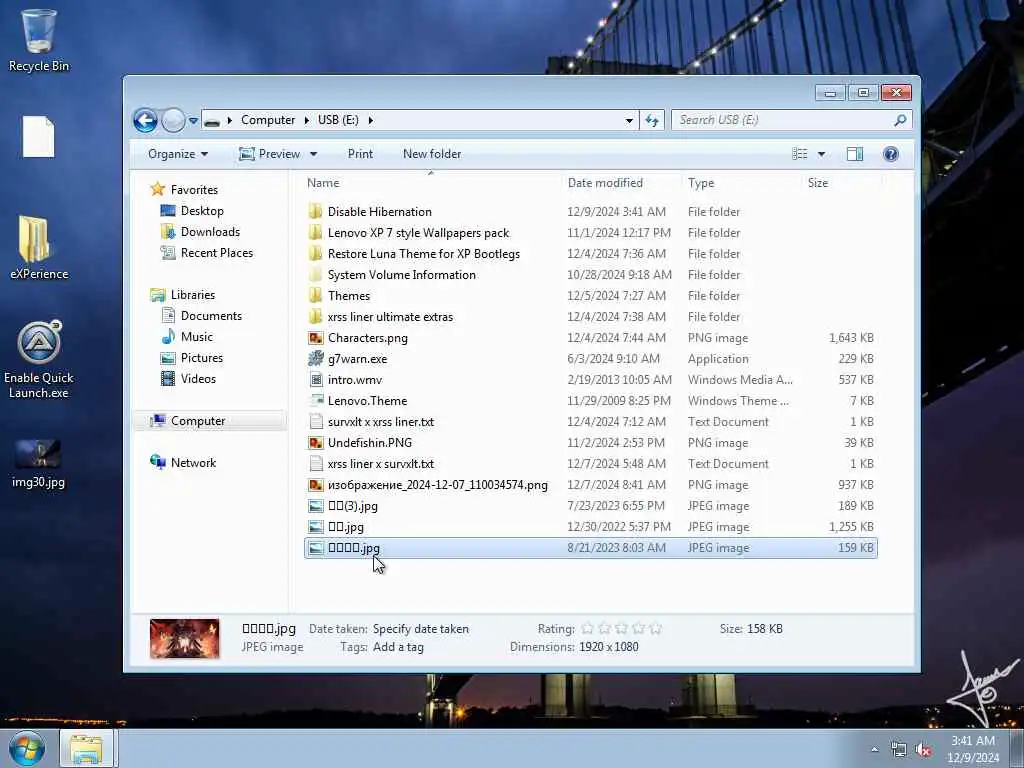The width and height of the screenshot is (1024, 768).
Task: Sort by Date modified column
Action: pyautogui.click(x=605, y=183)
